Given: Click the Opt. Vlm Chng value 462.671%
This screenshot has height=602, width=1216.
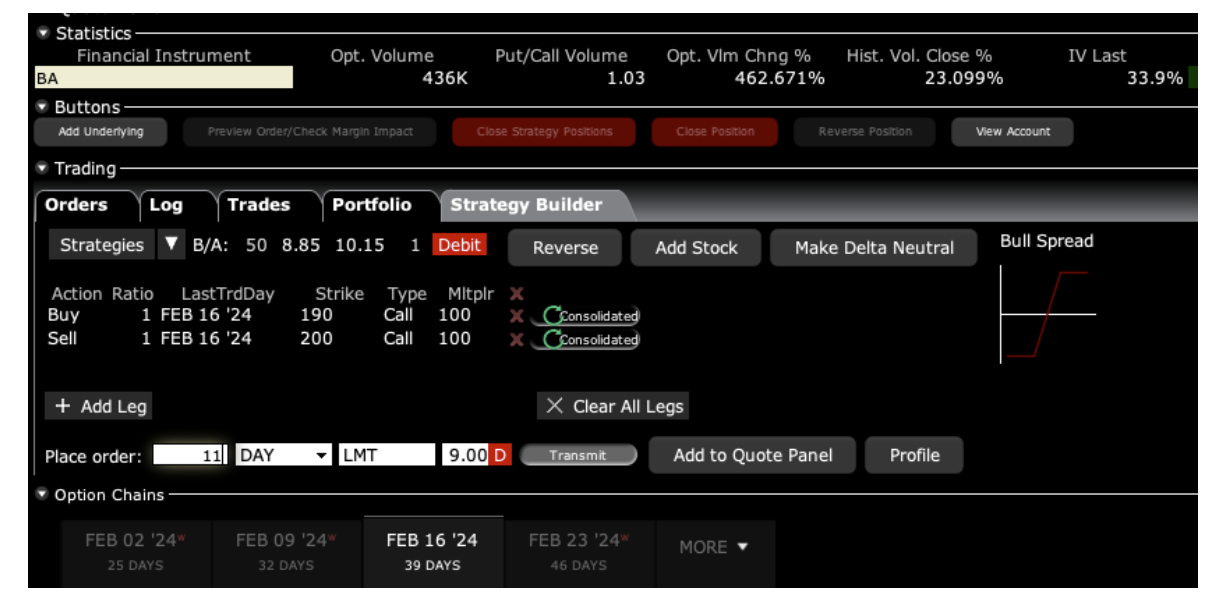Looking at the screenshot, I should pos(780,78).
